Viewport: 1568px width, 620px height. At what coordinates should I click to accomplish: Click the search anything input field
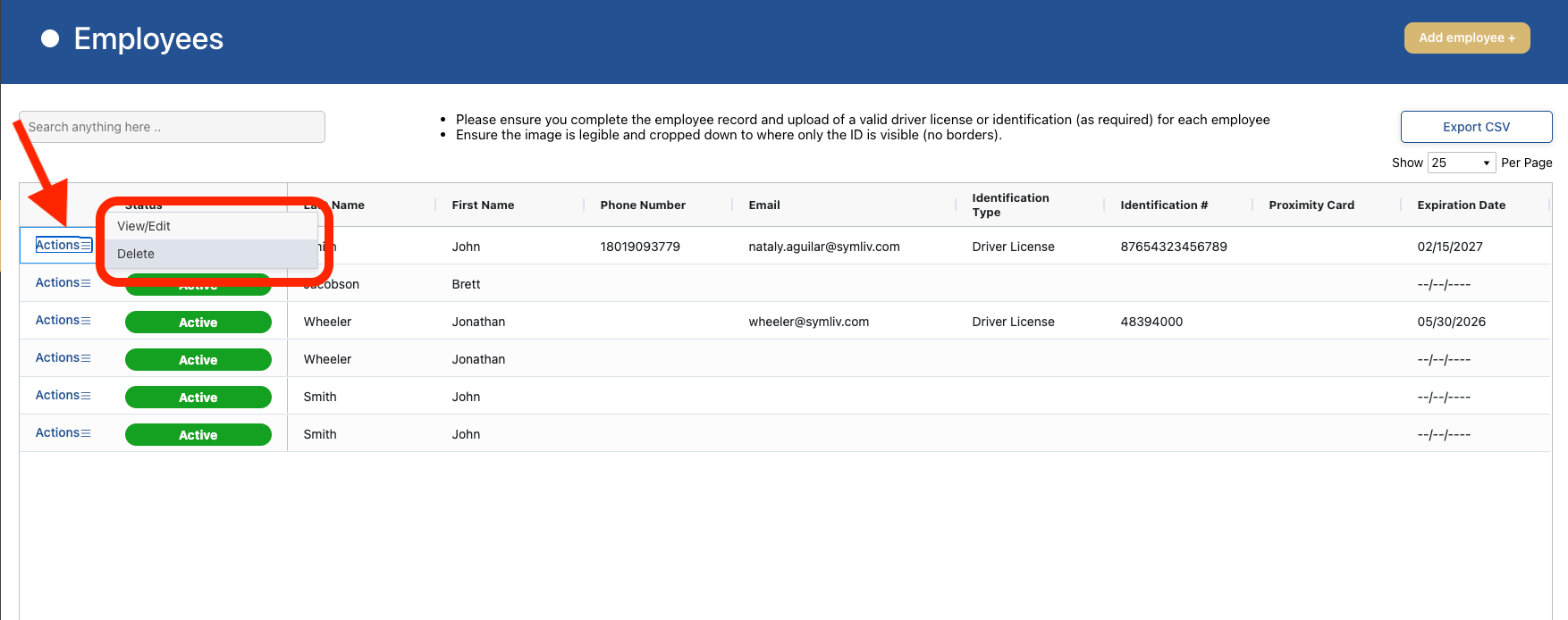pos(172,127)
